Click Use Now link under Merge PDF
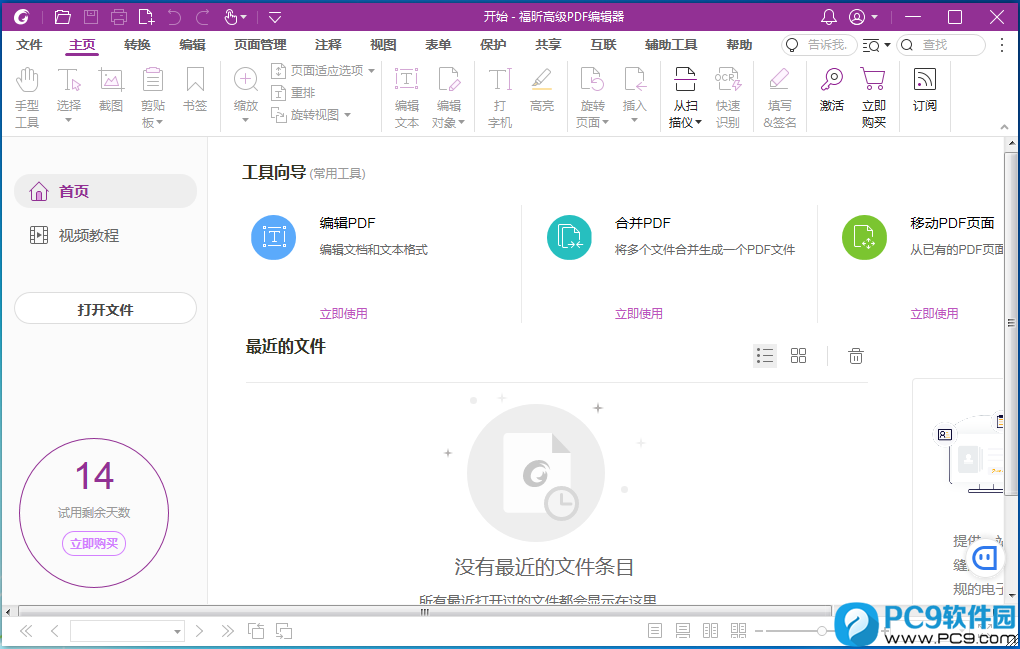Screen dimensions: 1020x649 click(639, 313)
